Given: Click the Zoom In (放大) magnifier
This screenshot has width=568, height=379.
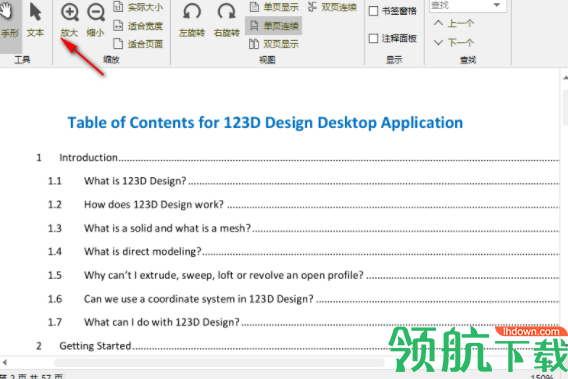Looking at the screenshot, I should coord(70,20).
